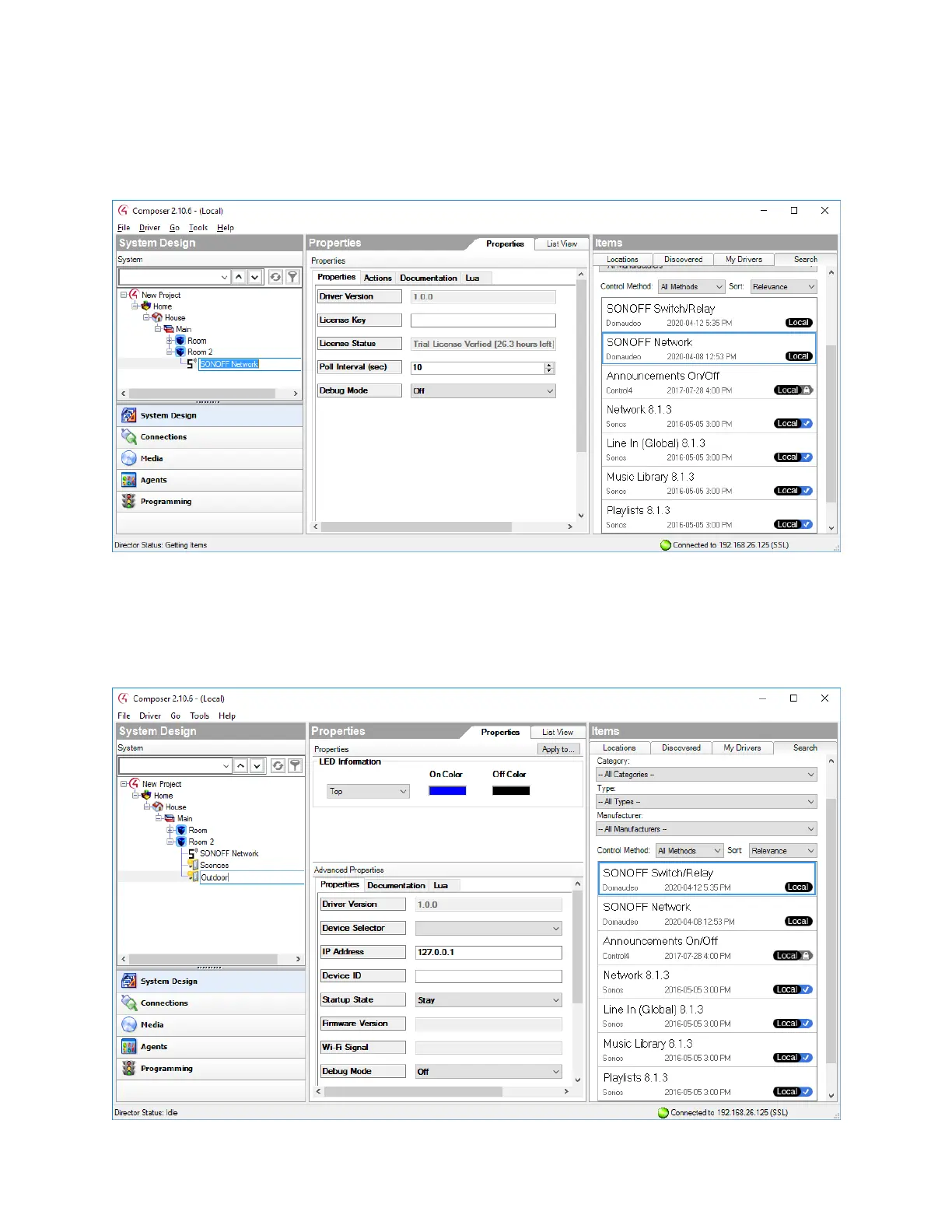Switch to the Actions tab in the top window
The width and height of the screenshot is (952, 1232).
click(378, 278)
